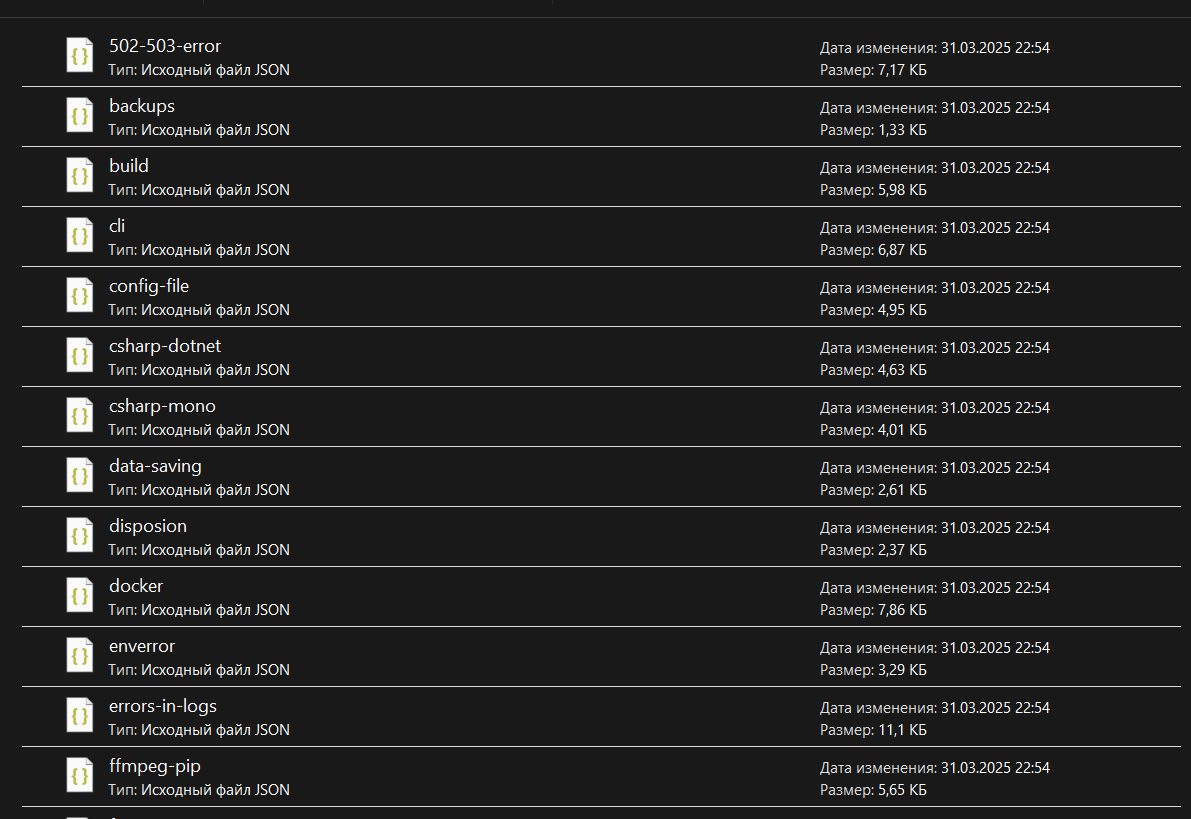The height and width of the screenshot is (819, 1191).
Task: Select the type label under csharp-dotnet
Action: click(x=199, y=370)
